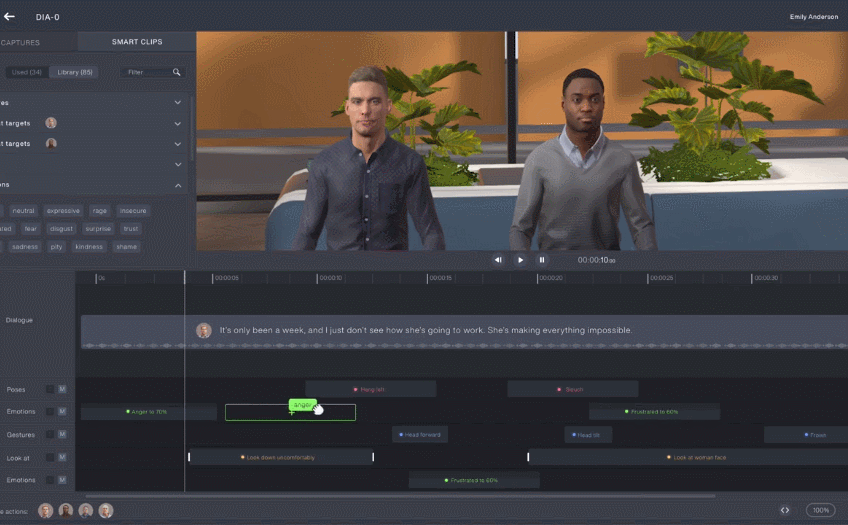
Task: Toggle the Gestures track checkbox
Action: click(x=50, y=434)
